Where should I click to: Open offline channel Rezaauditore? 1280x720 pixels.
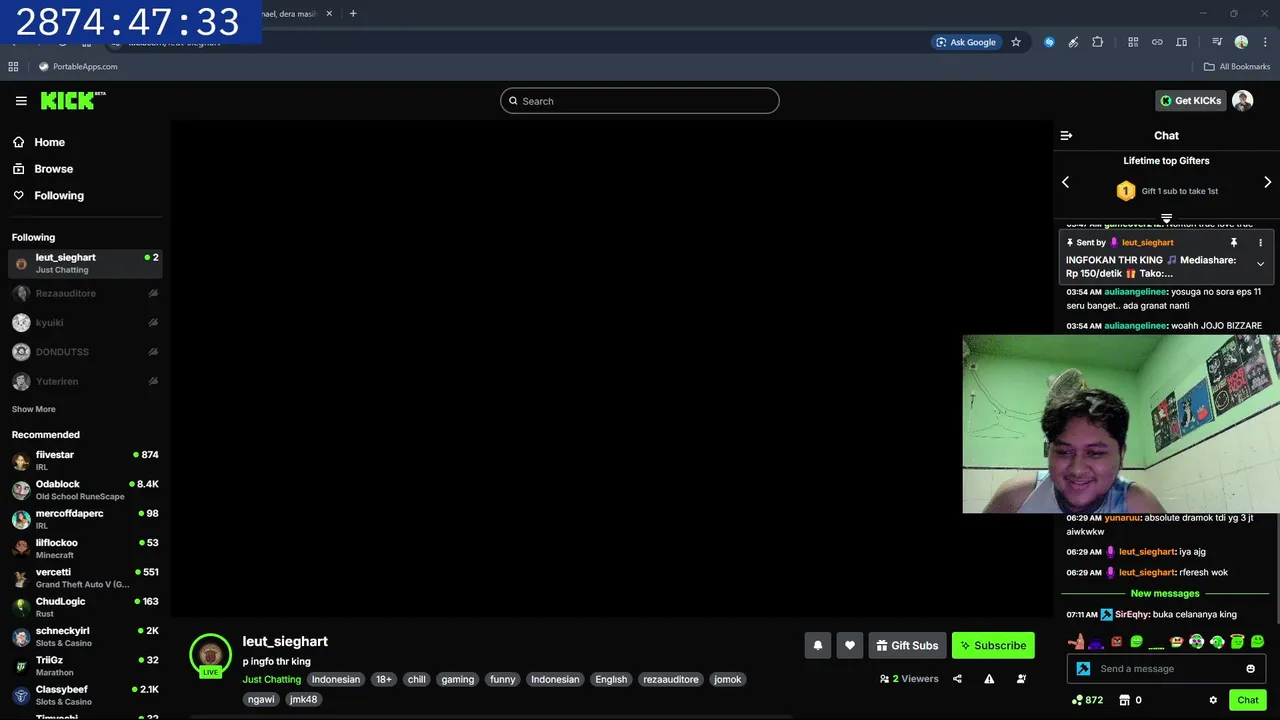pos(85,293)
